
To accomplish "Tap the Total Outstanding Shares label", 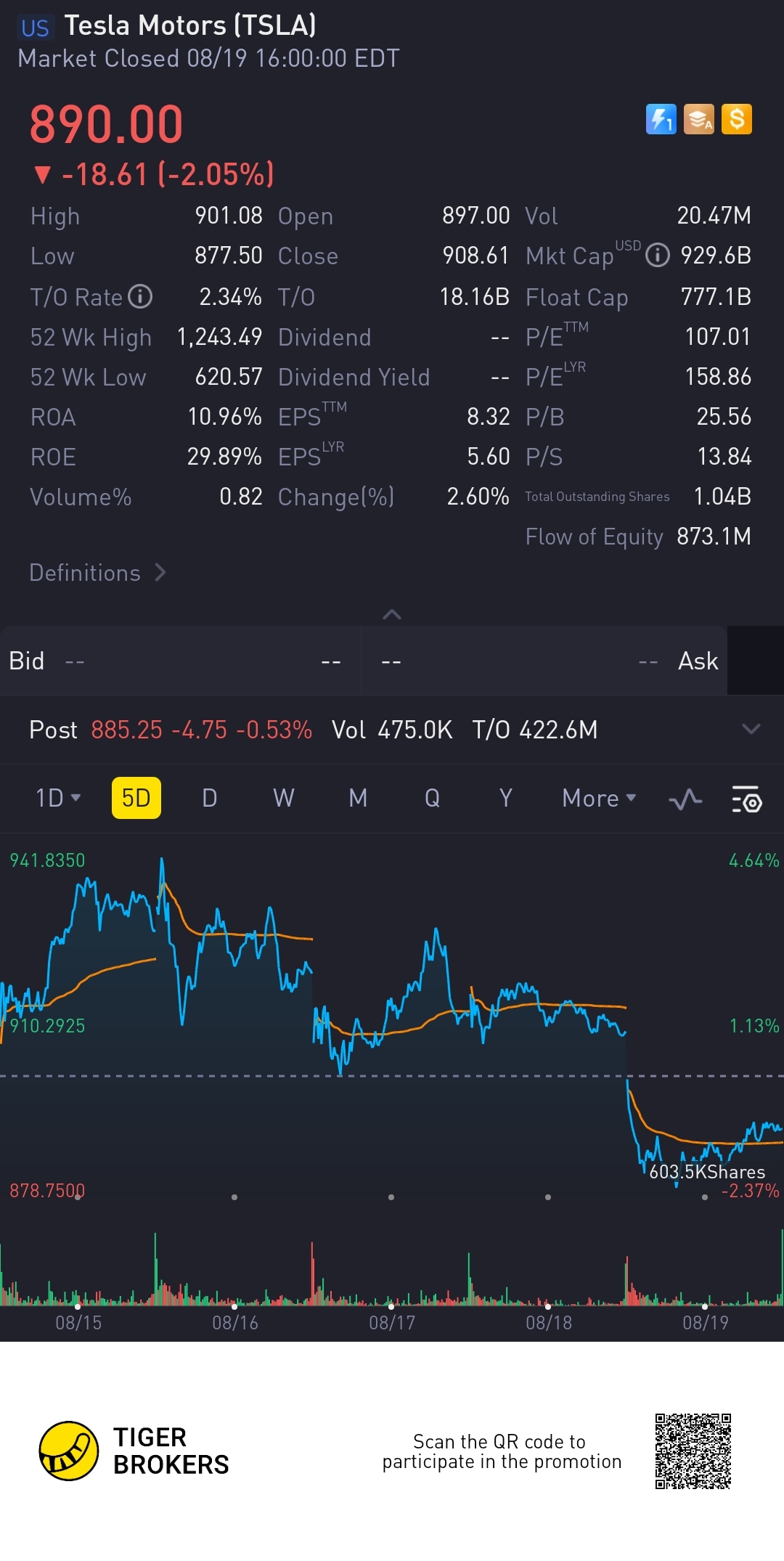I will 597,497.
